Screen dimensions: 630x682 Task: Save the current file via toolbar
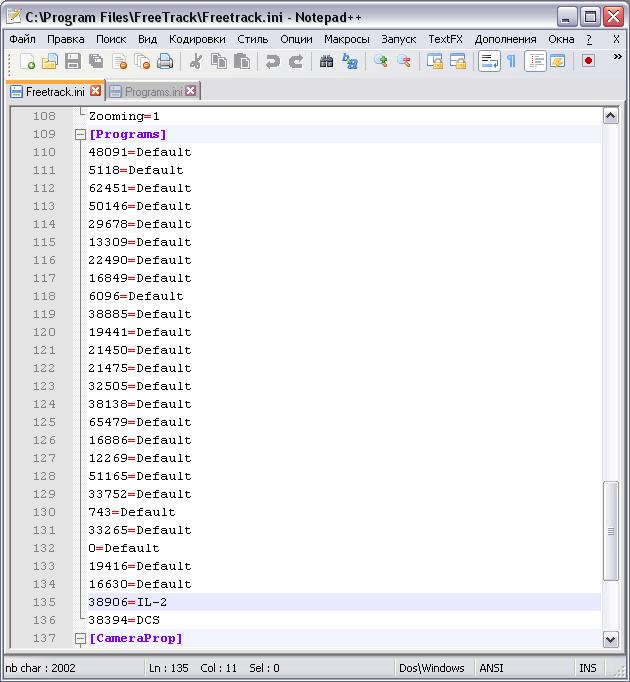pos(73,61)
